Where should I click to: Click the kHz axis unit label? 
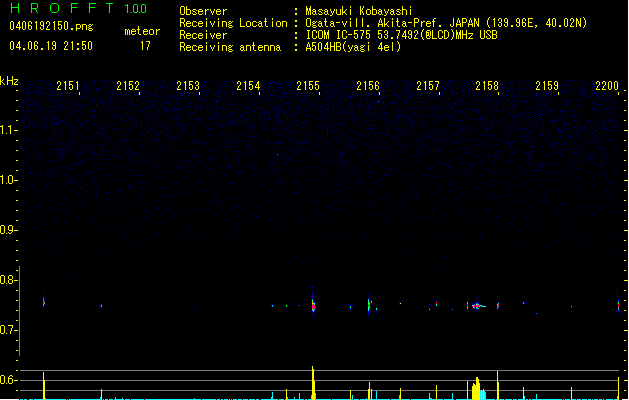[x=9, y=81]
